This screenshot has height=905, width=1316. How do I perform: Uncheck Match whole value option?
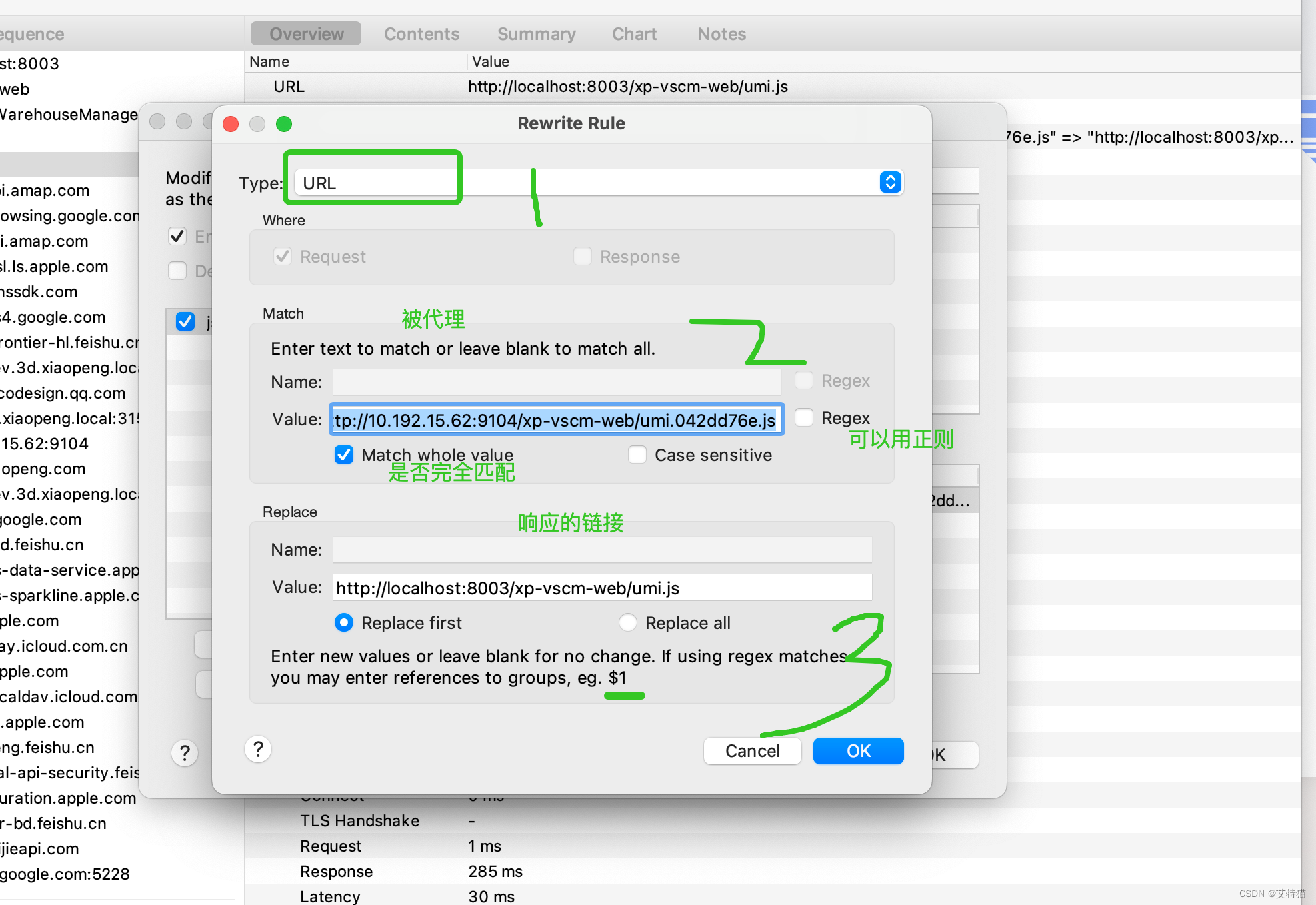pyautogui.click(x=344, y=454)
